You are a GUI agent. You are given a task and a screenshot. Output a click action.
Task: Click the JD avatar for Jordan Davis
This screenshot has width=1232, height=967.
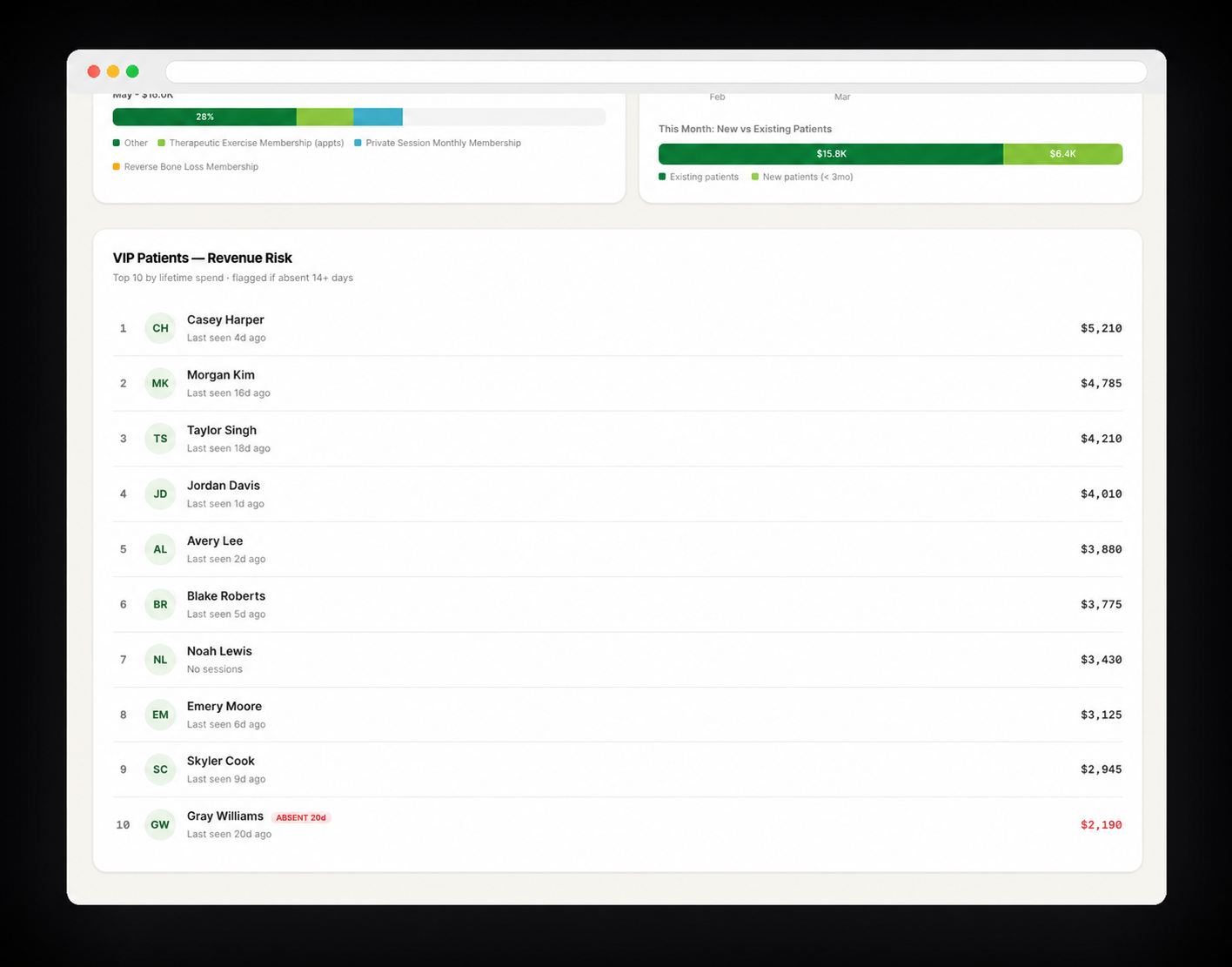click(x=160, y=494)
